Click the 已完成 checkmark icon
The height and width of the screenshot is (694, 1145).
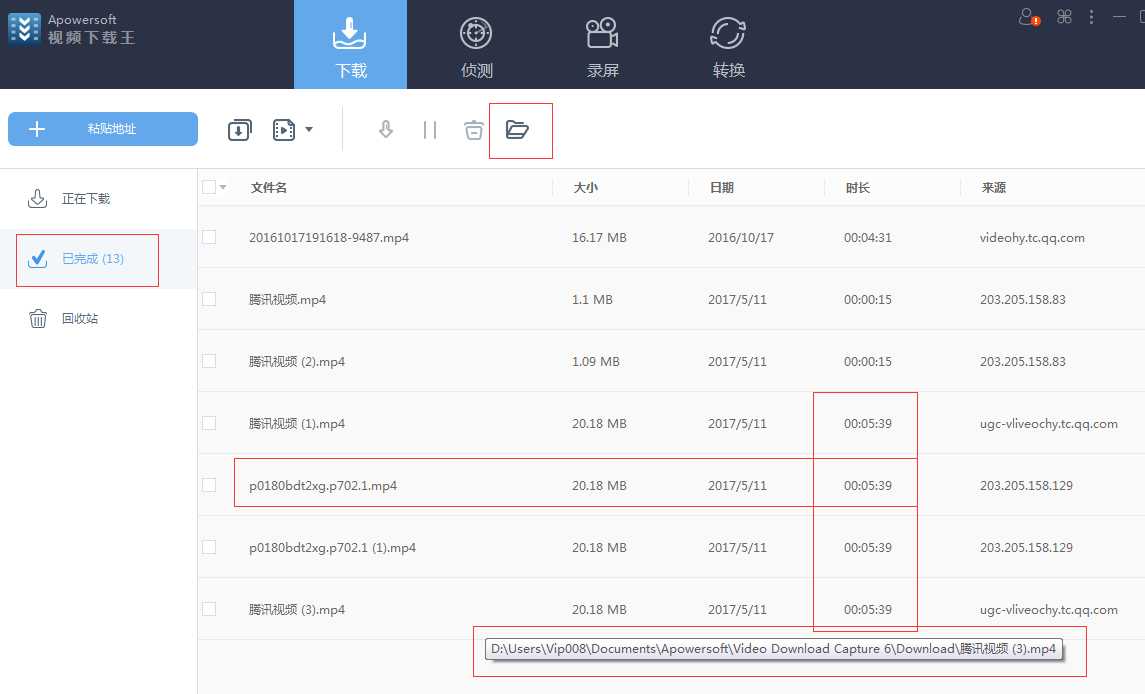coord(37,259)
